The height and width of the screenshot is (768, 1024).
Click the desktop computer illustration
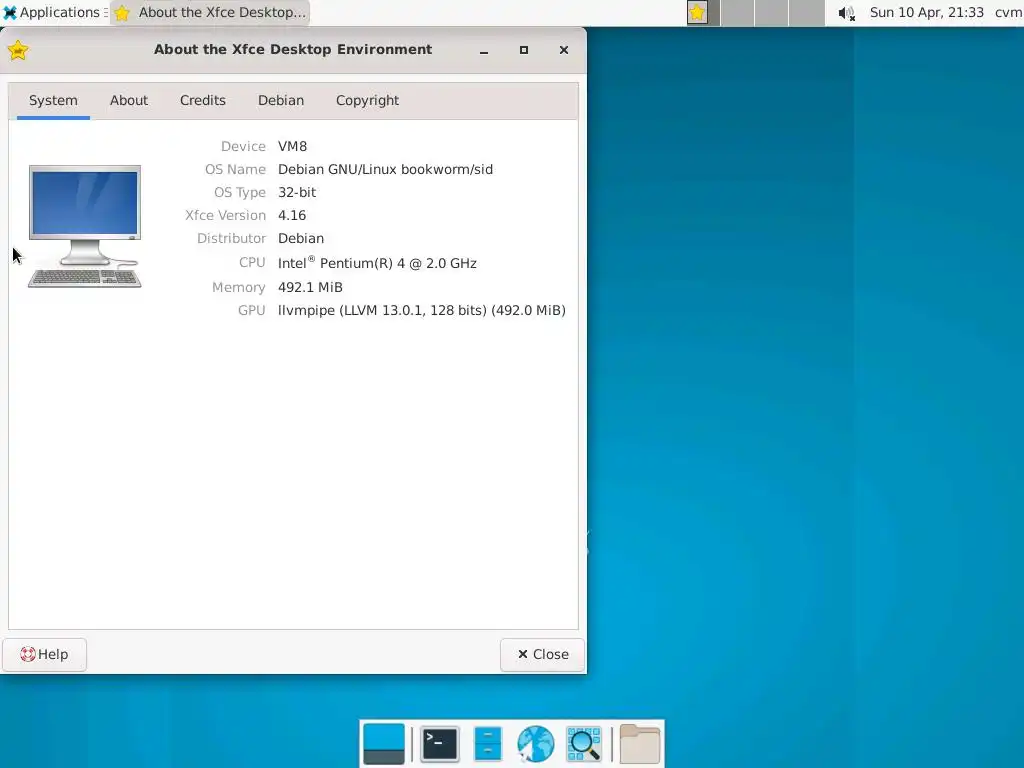pyautogui.click(x=85, y=227)
